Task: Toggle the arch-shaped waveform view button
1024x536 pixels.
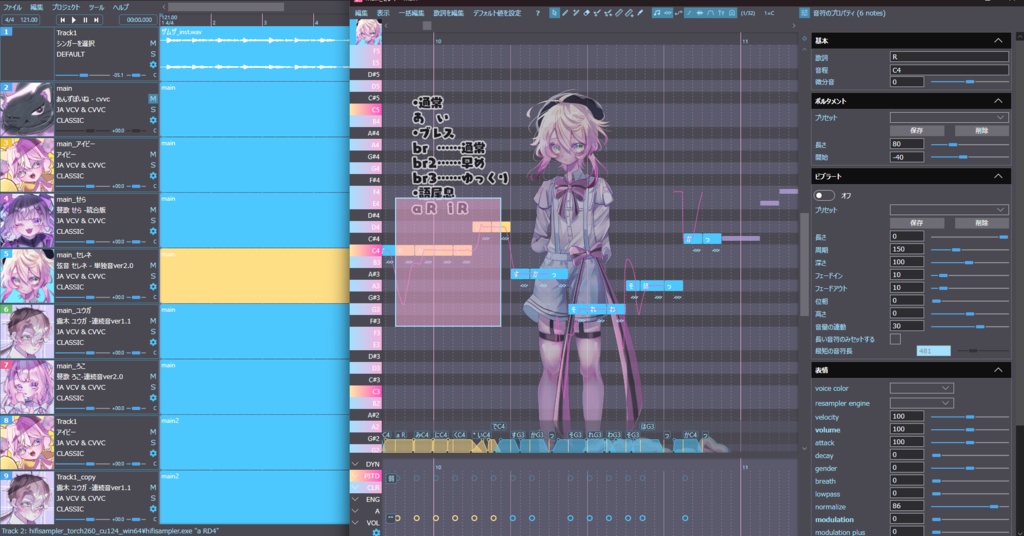Action: (x=711, y=13)
